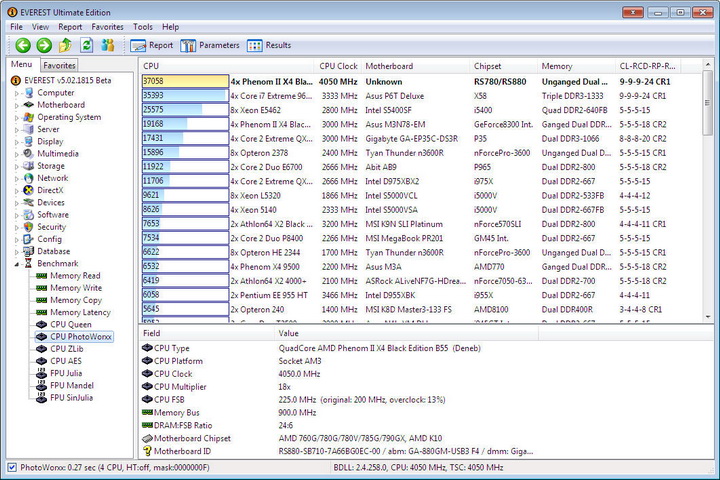Open the Help menu
Viewport: 720px width, 480px height.
tap(170, 27)
